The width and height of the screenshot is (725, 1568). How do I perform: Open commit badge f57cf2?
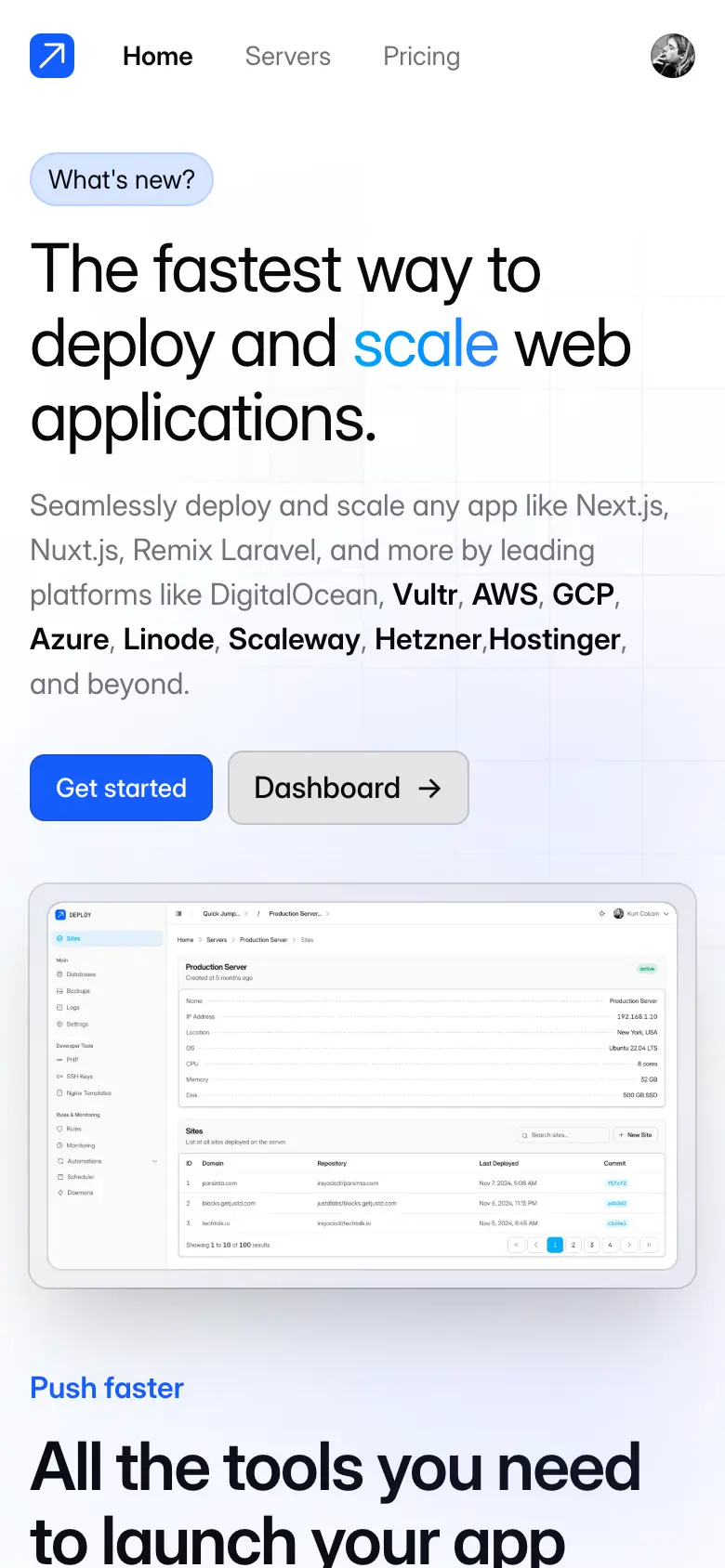pyautogui.click(x=617, y=1183)
